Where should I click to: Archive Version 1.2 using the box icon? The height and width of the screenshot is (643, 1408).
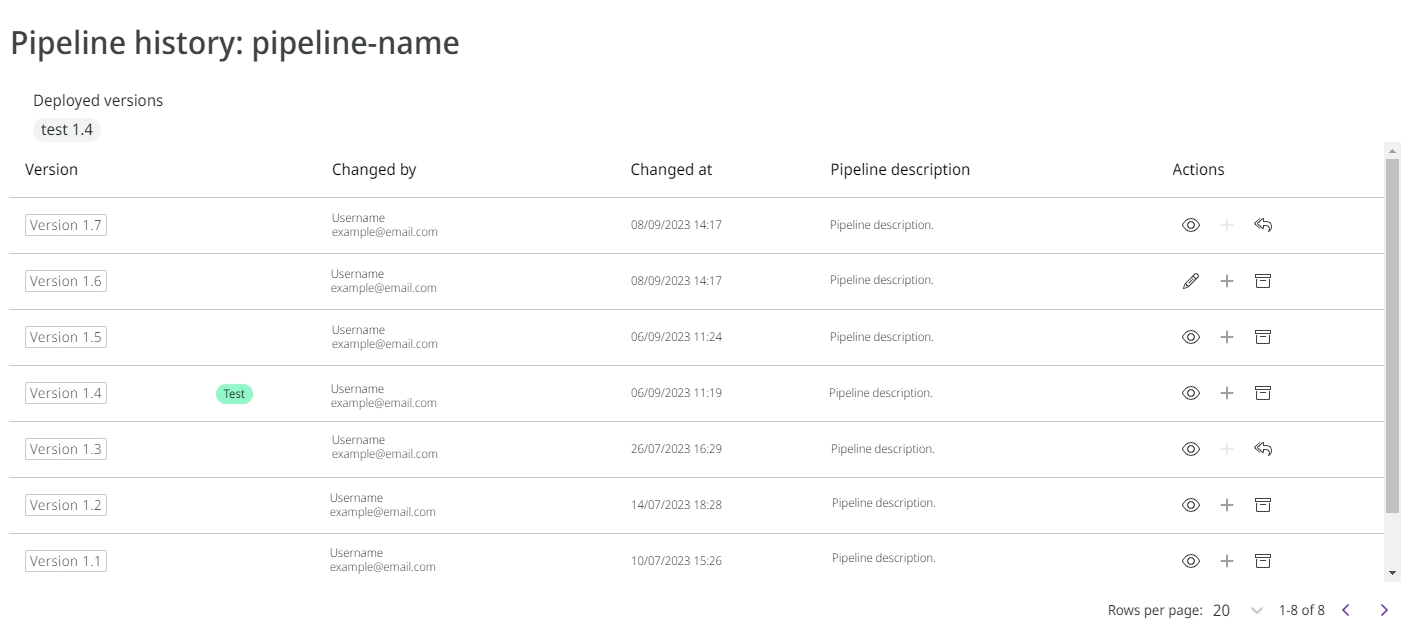pyautogui.click(x=1263, y=505)
